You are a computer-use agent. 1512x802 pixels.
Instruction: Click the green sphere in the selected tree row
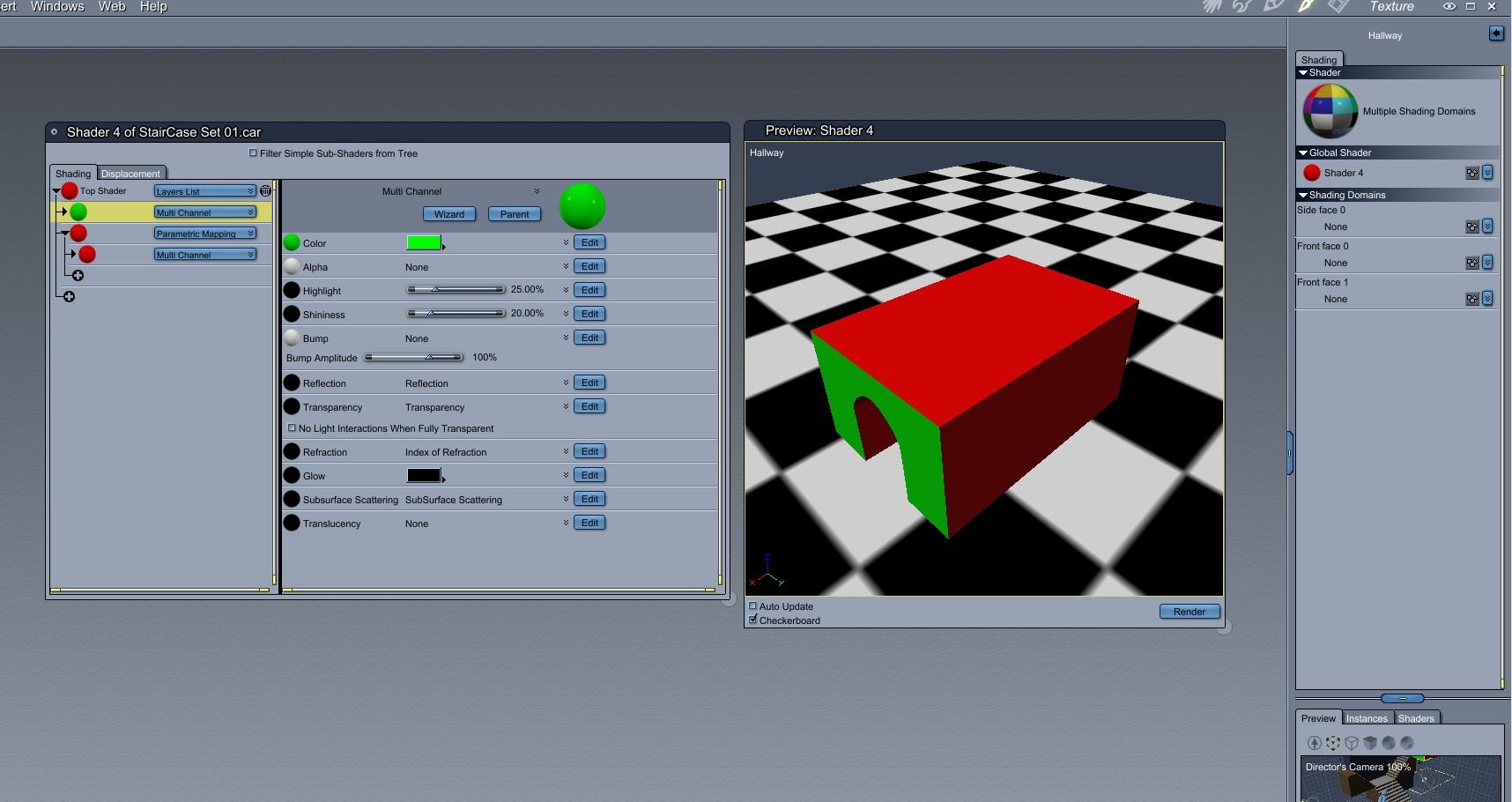click(78, 212)
